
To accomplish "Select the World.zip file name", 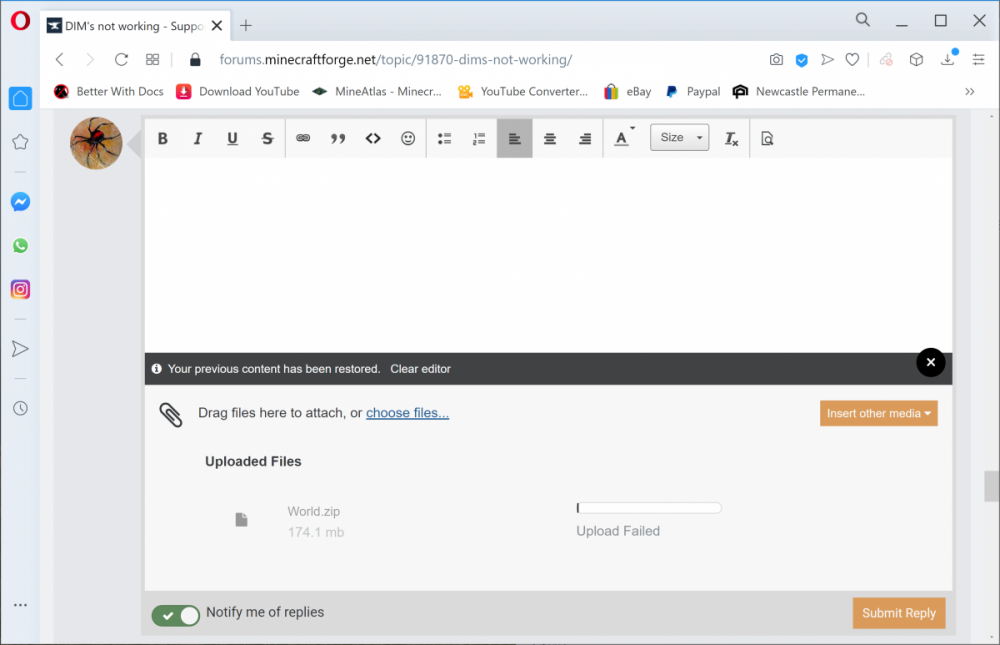I will coord(314,511).
